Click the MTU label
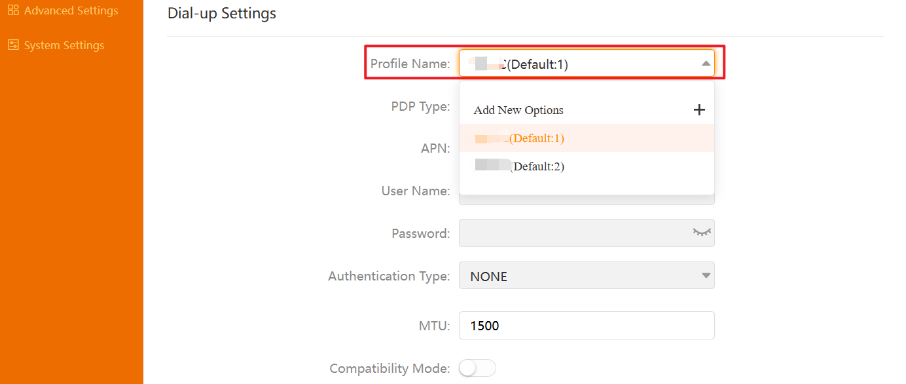 (434, 326)
